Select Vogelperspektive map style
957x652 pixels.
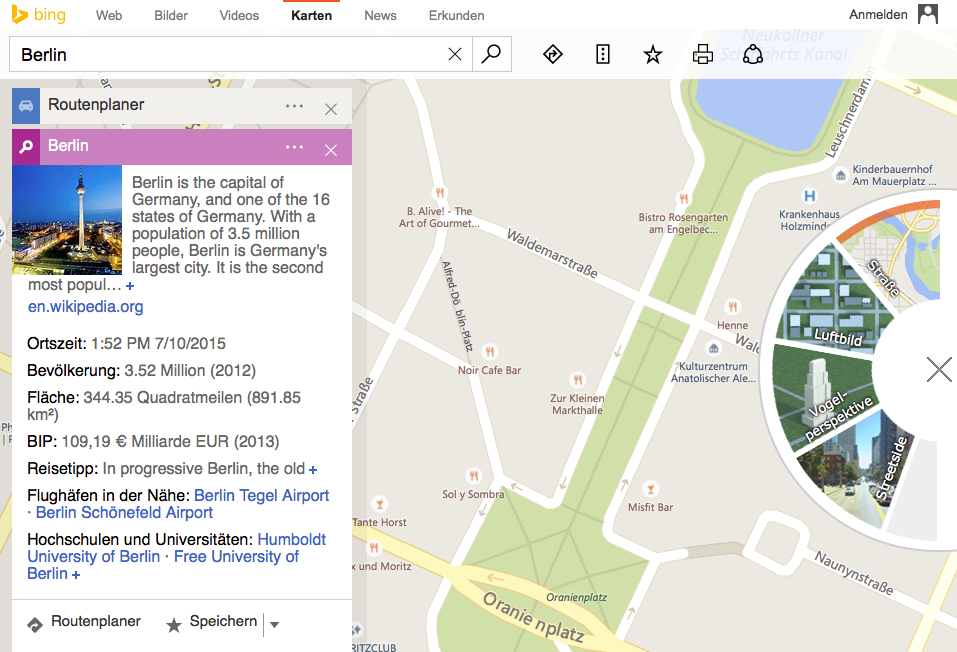(x=828, y=400)
